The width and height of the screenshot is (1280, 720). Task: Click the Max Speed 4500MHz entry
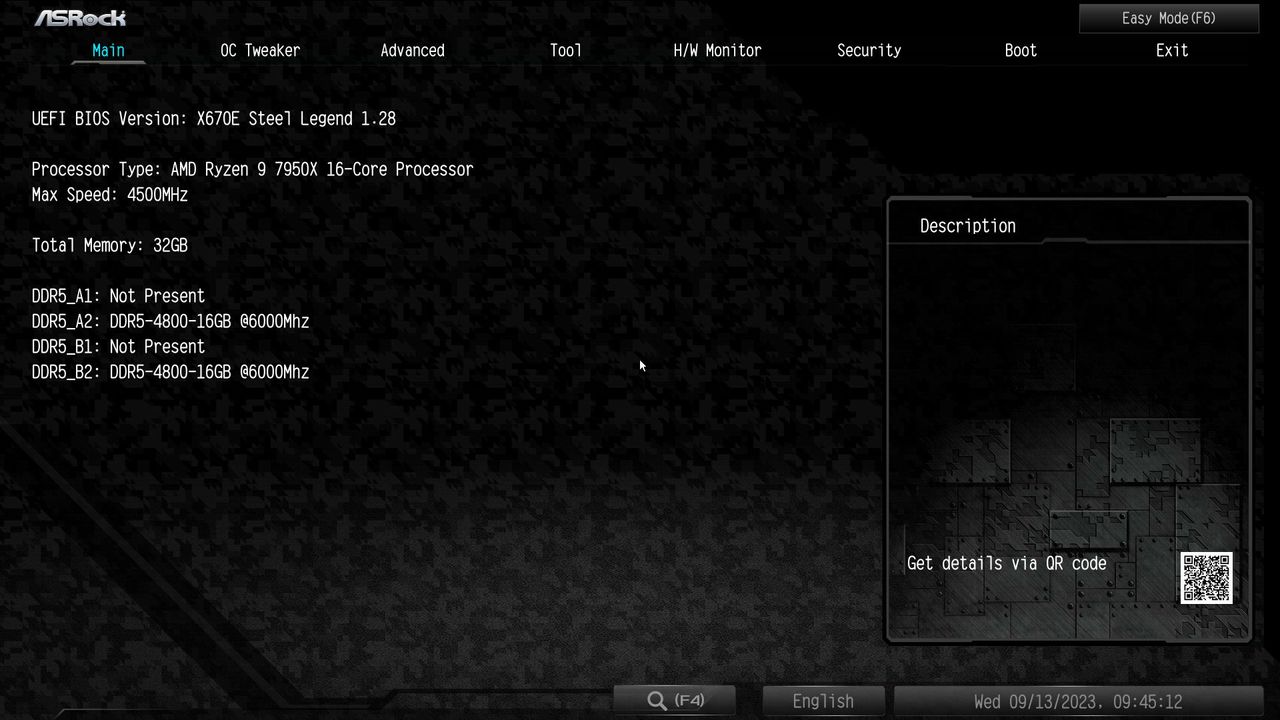110,194
